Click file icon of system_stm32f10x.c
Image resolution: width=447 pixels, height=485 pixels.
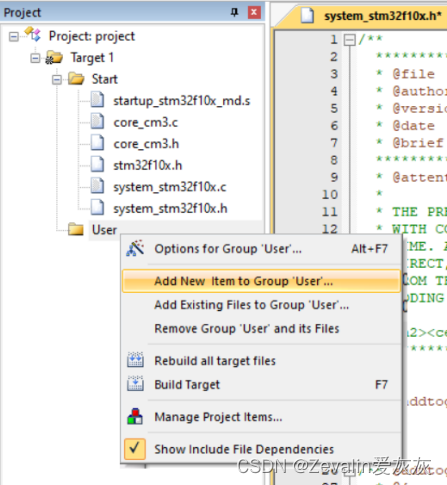(97, 186)
